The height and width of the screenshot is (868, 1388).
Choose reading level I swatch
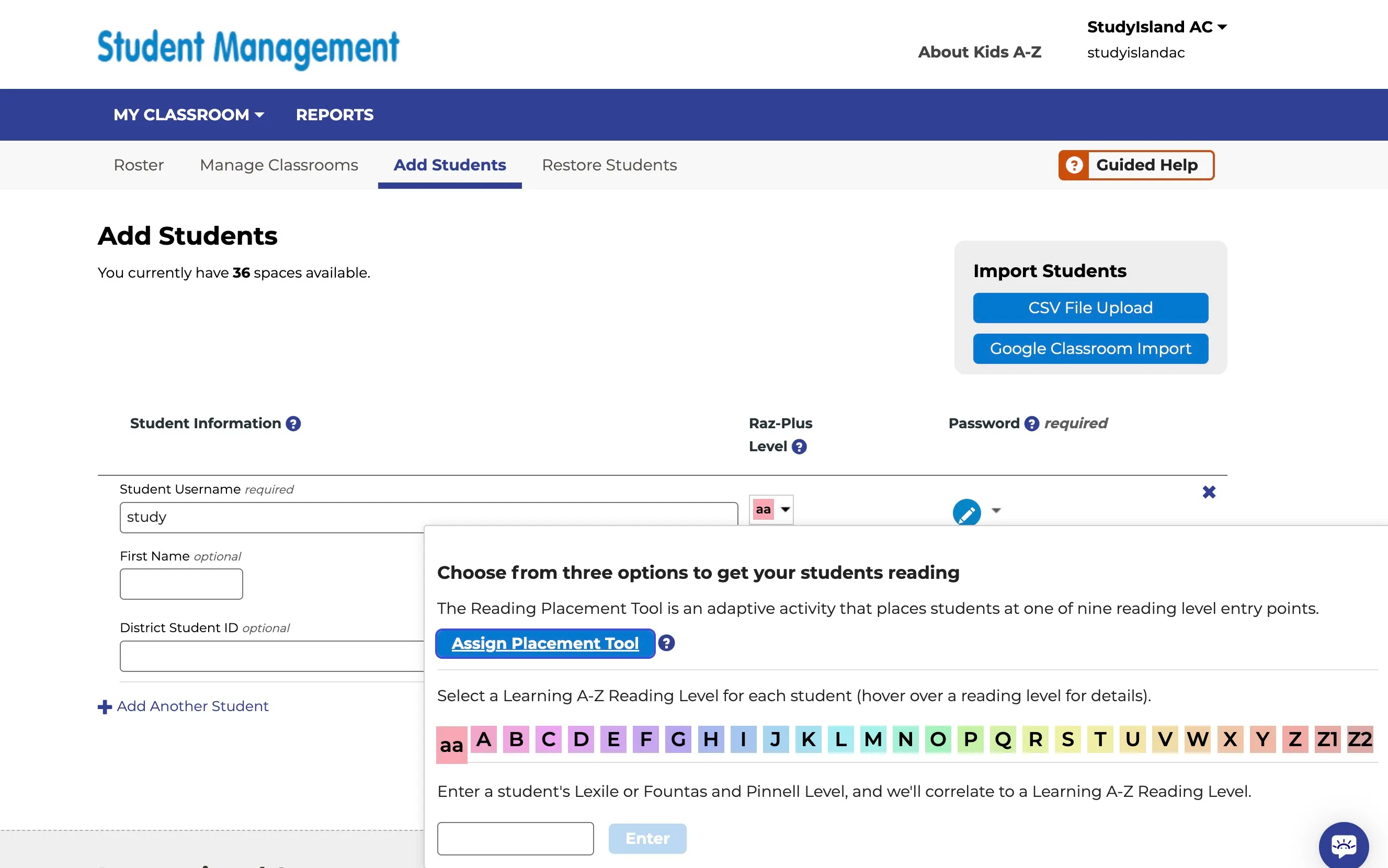(743, 739)
